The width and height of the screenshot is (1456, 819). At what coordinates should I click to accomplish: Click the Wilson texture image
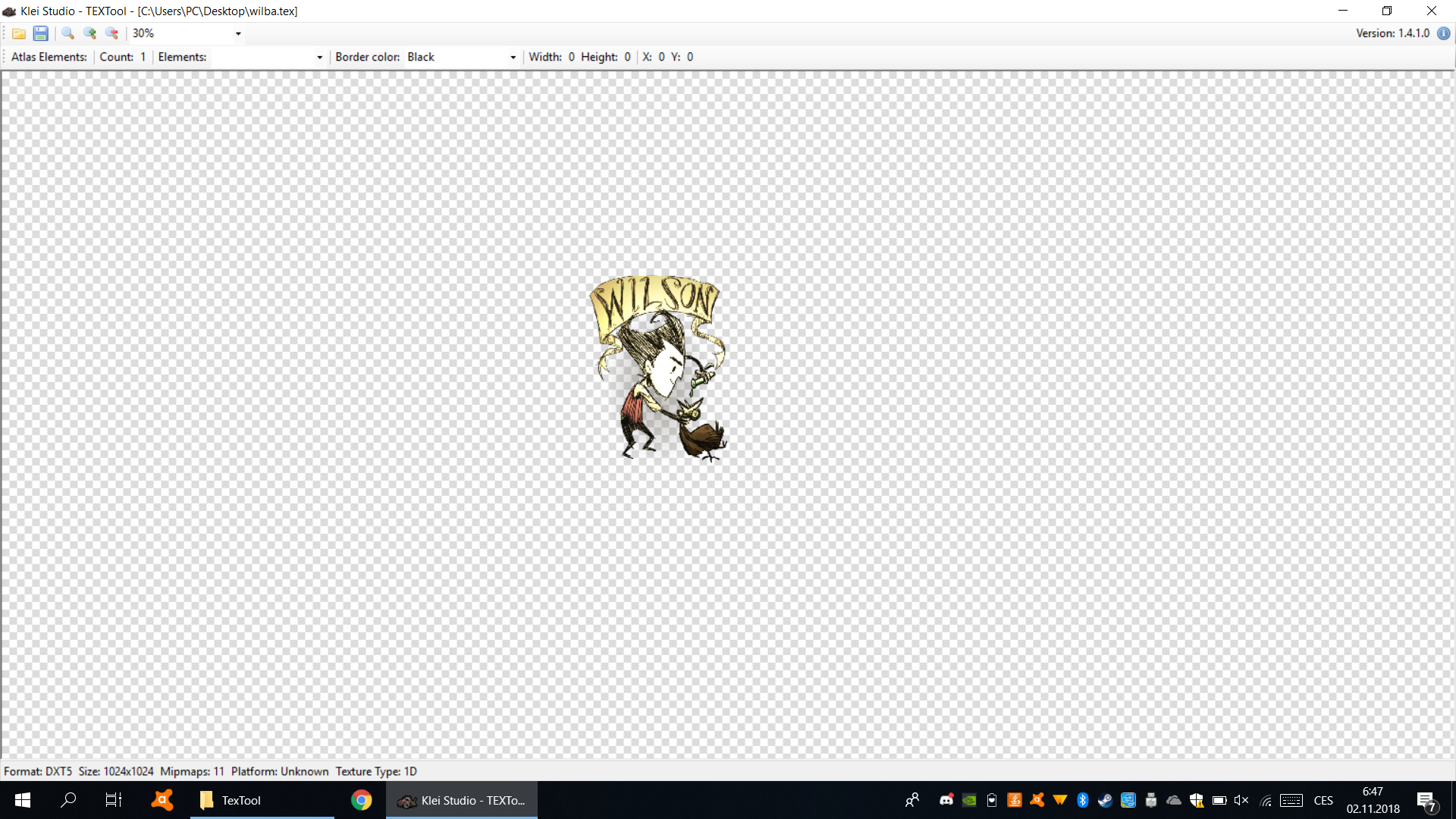658,368
